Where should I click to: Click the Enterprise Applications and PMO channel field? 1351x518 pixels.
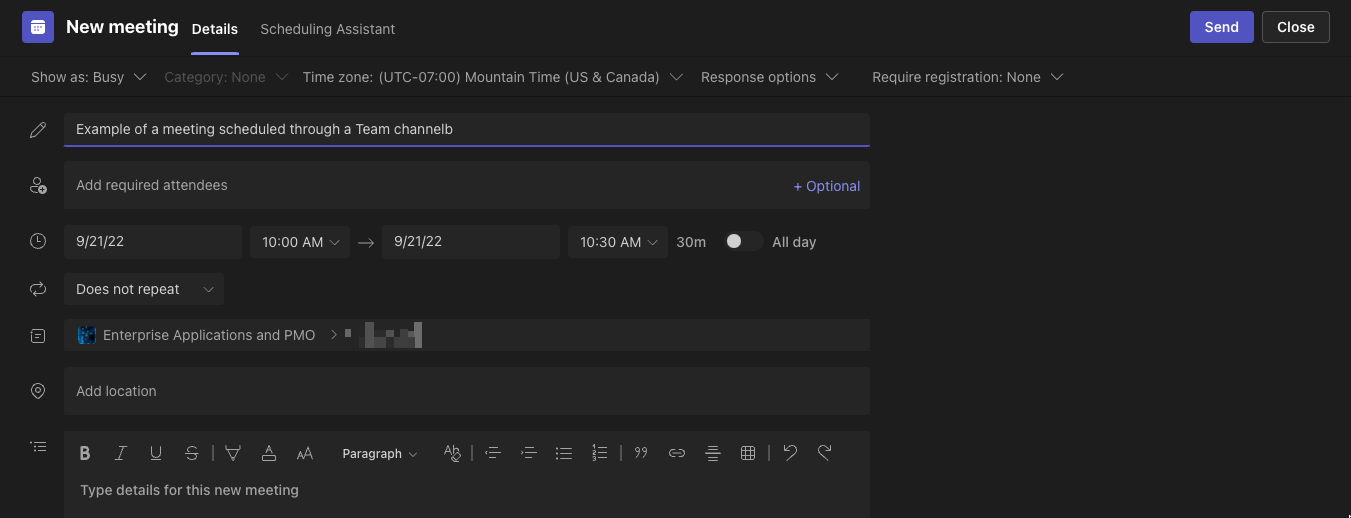pyautogui.click(x=467, y=335)
